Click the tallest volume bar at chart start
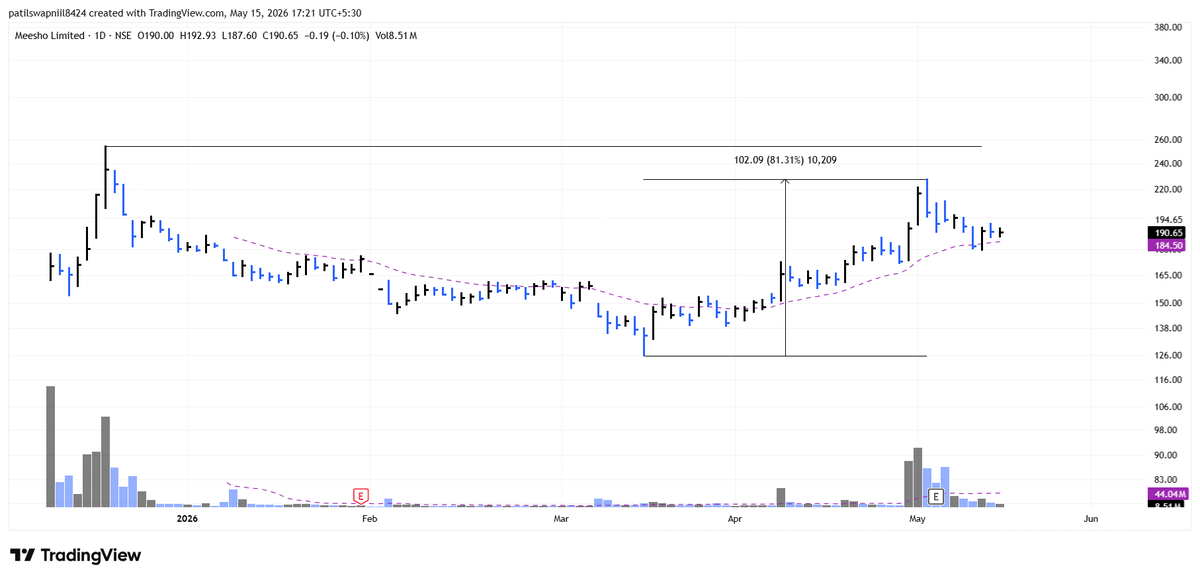The width and height of the screenshot is (1200, 580). coord(50,446)
